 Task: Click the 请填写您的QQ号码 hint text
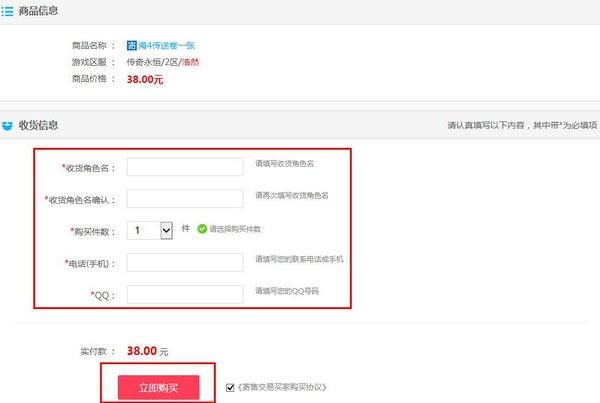pos(287,291)
